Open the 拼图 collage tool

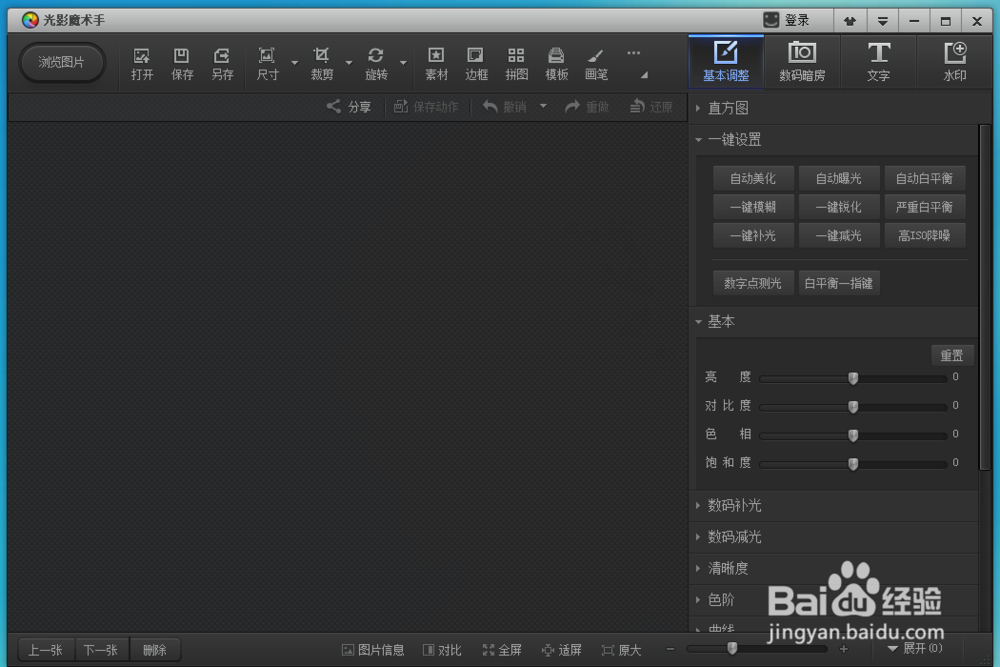516,62
